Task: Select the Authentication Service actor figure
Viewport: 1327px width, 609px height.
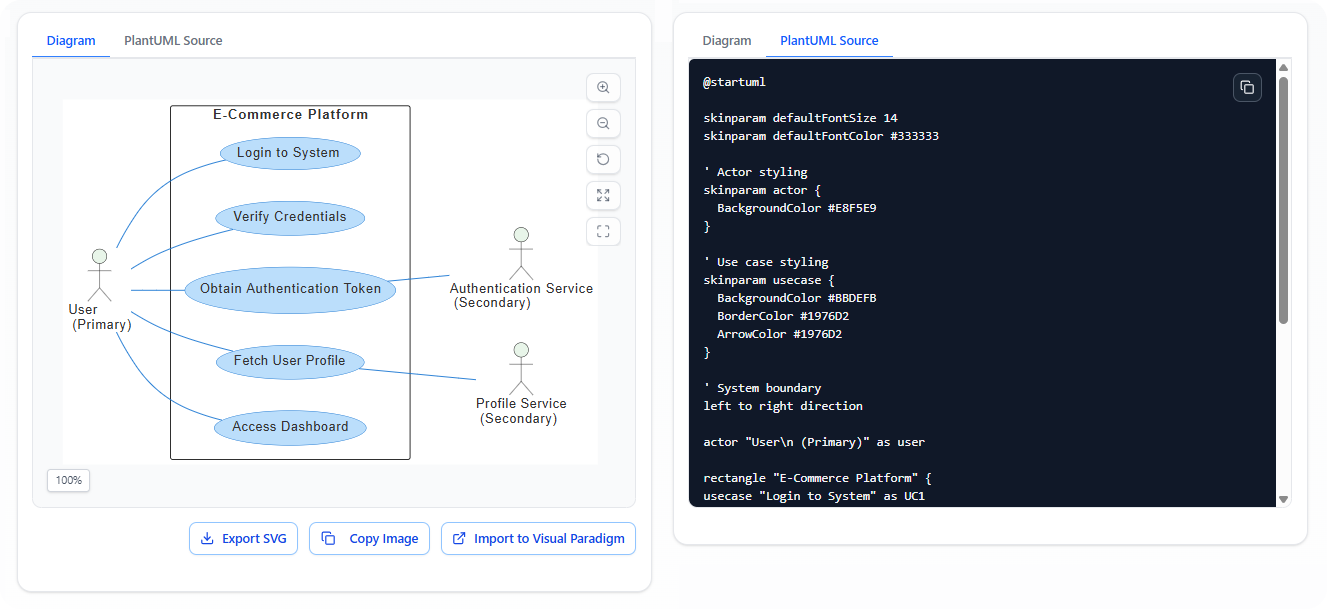Action: (x=520, y=253)
